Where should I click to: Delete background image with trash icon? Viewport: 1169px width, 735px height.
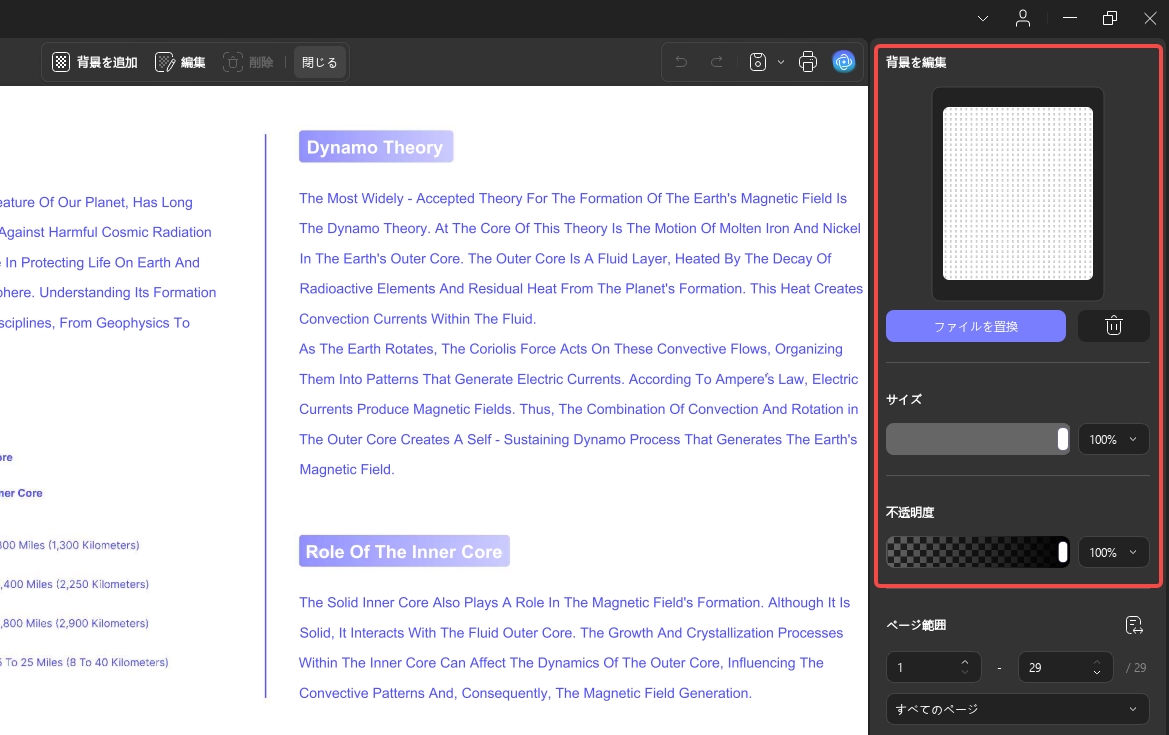coord(1113,326)
